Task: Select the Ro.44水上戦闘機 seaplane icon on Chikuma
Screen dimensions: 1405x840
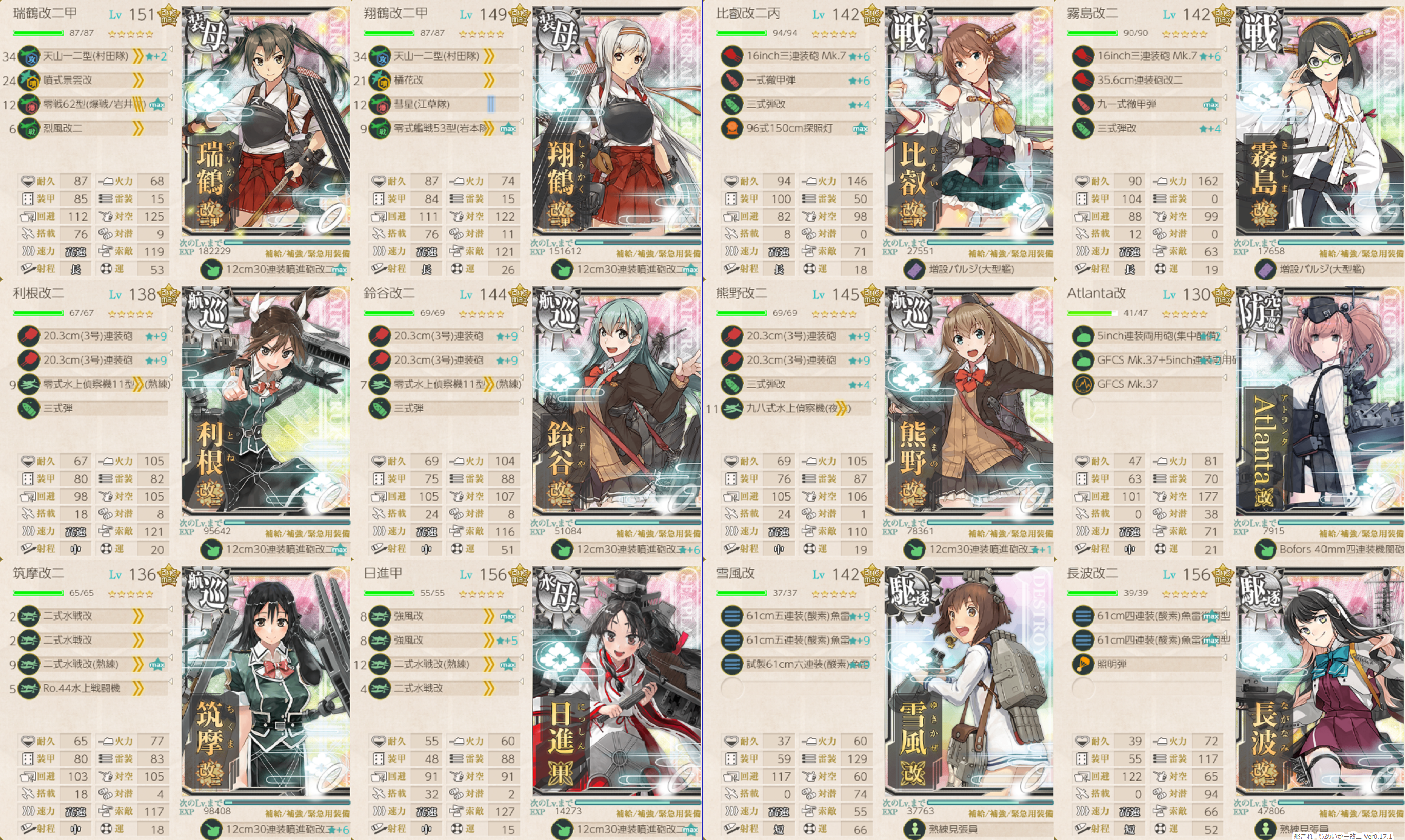Action: click(29, 688)
